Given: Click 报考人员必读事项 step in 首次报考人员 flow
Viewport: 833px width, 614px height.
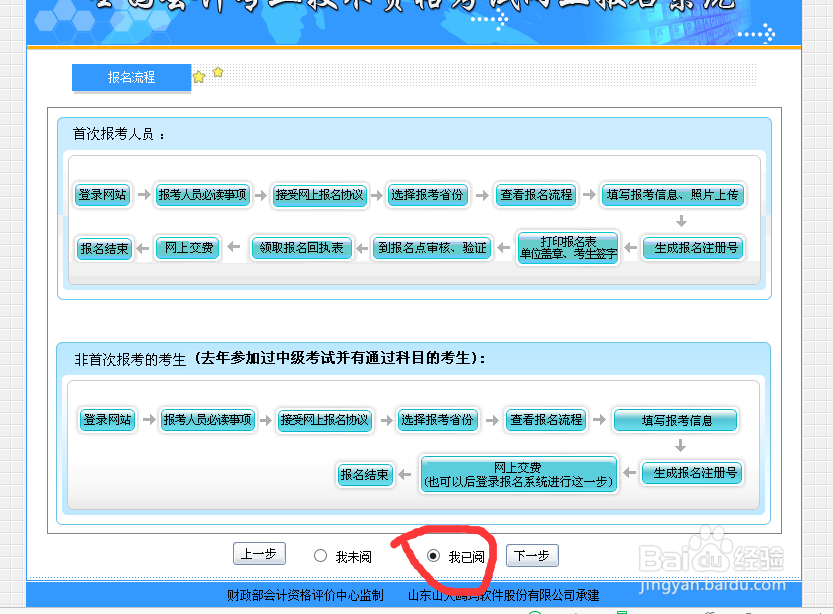Looking at the screenshot, I should [202, 195].
